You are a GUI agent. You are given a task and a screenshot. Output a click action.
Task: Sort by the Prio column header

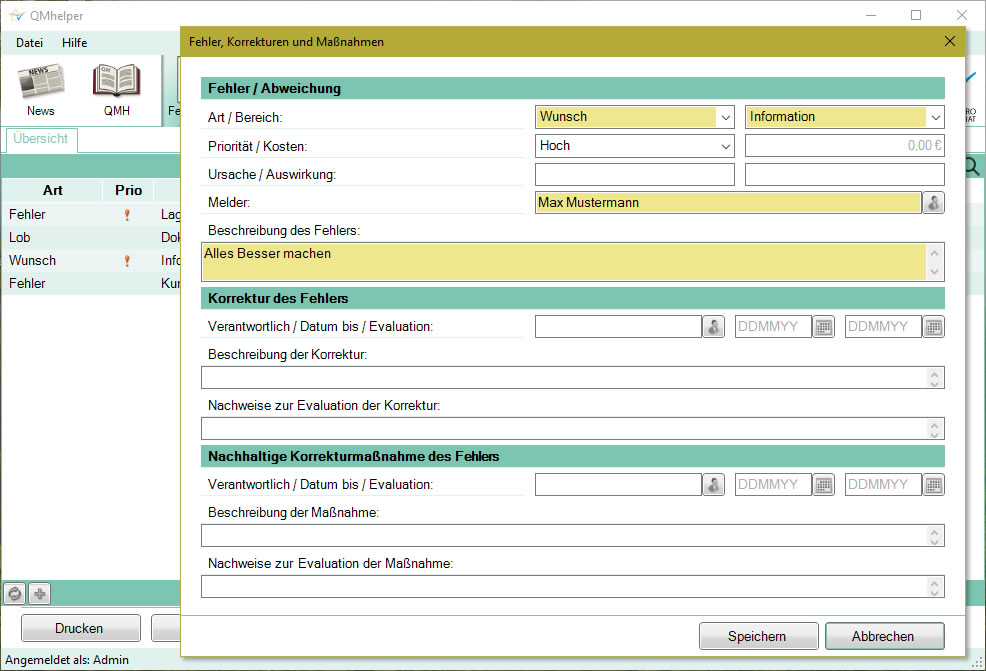(x=128, y=191)
